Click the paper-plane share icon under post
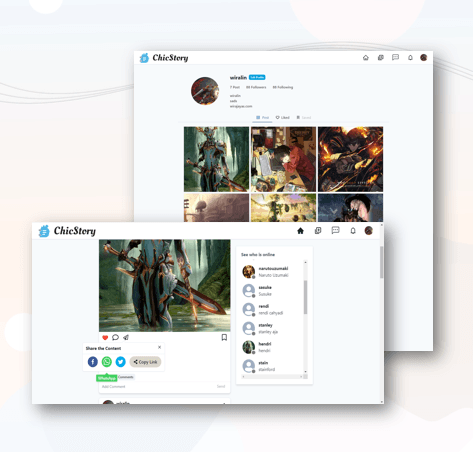Screen dimensions: 473x452 coord(126,337)
